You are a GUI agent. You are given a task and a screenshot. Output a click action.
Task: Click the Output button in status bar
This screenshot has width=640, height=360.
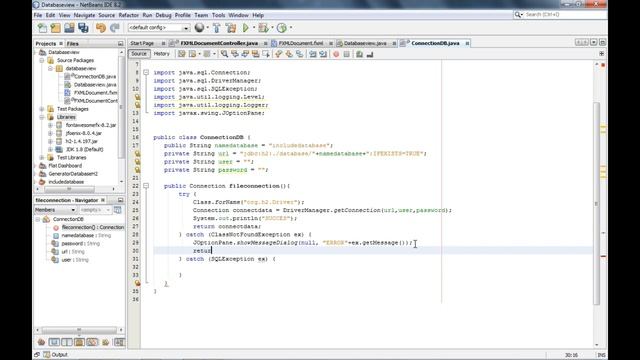(56, 355)
